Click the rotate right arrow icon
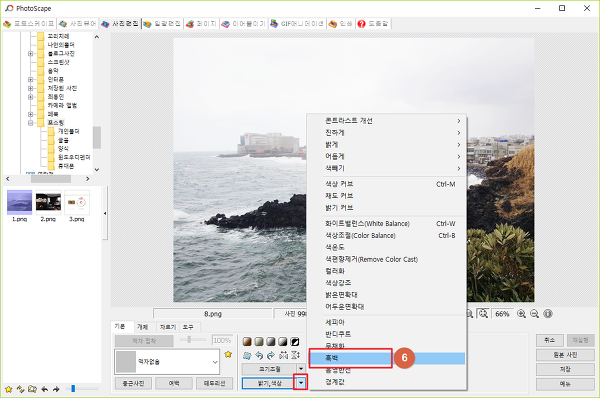 (271, 356)
